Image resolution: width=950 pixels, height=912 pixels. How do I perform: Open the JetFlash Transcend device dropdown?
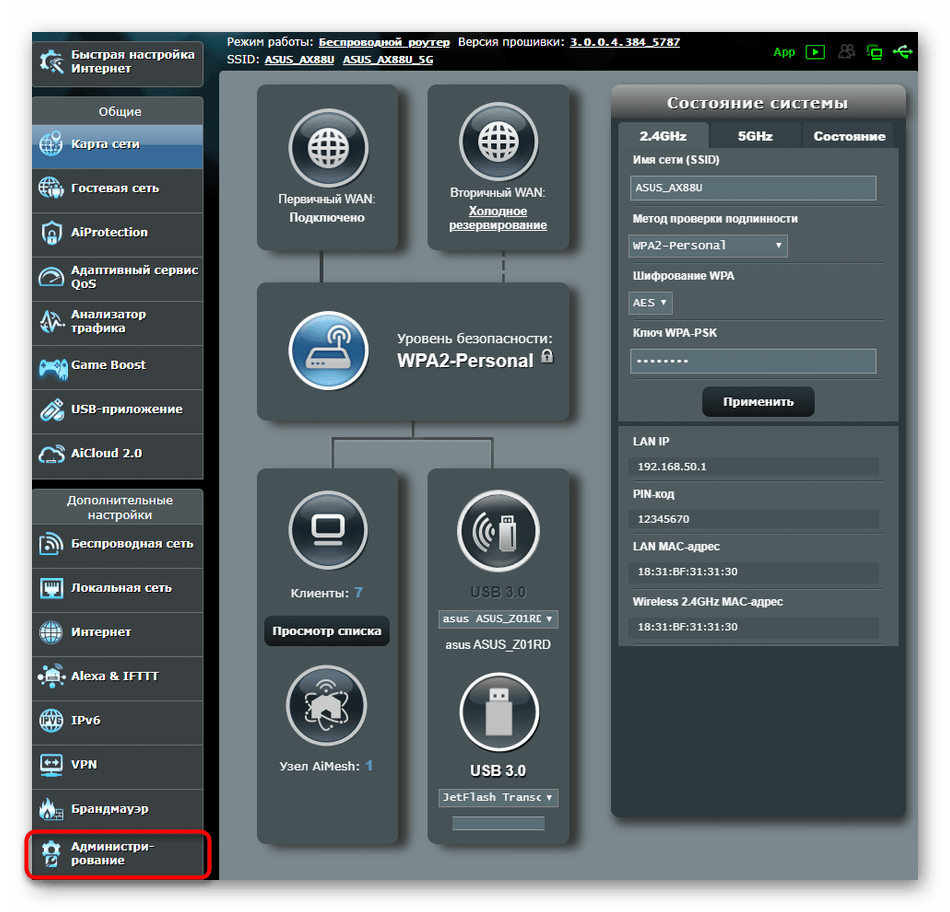[498, 797]
